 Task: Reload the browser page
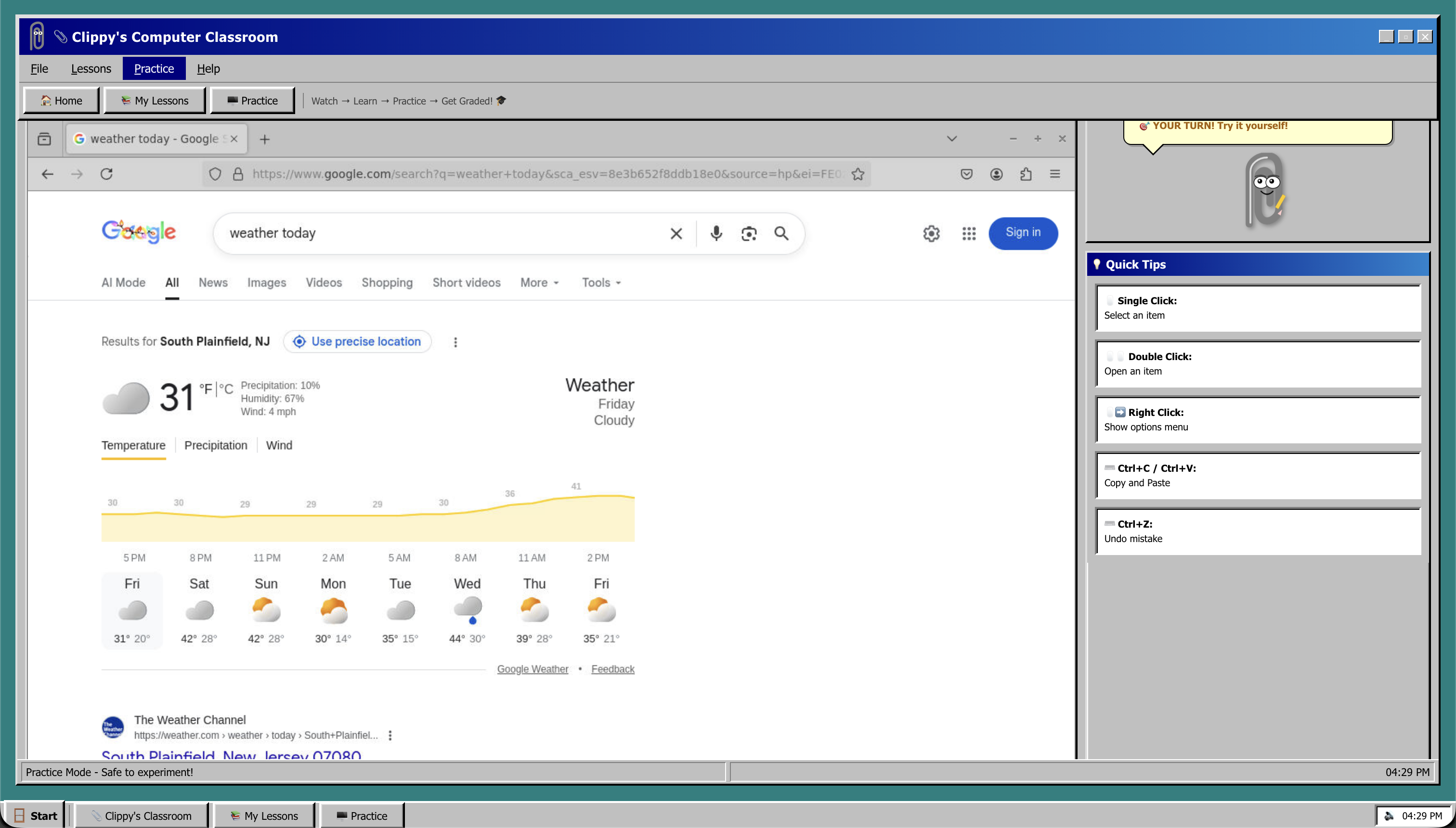[106, 174]
